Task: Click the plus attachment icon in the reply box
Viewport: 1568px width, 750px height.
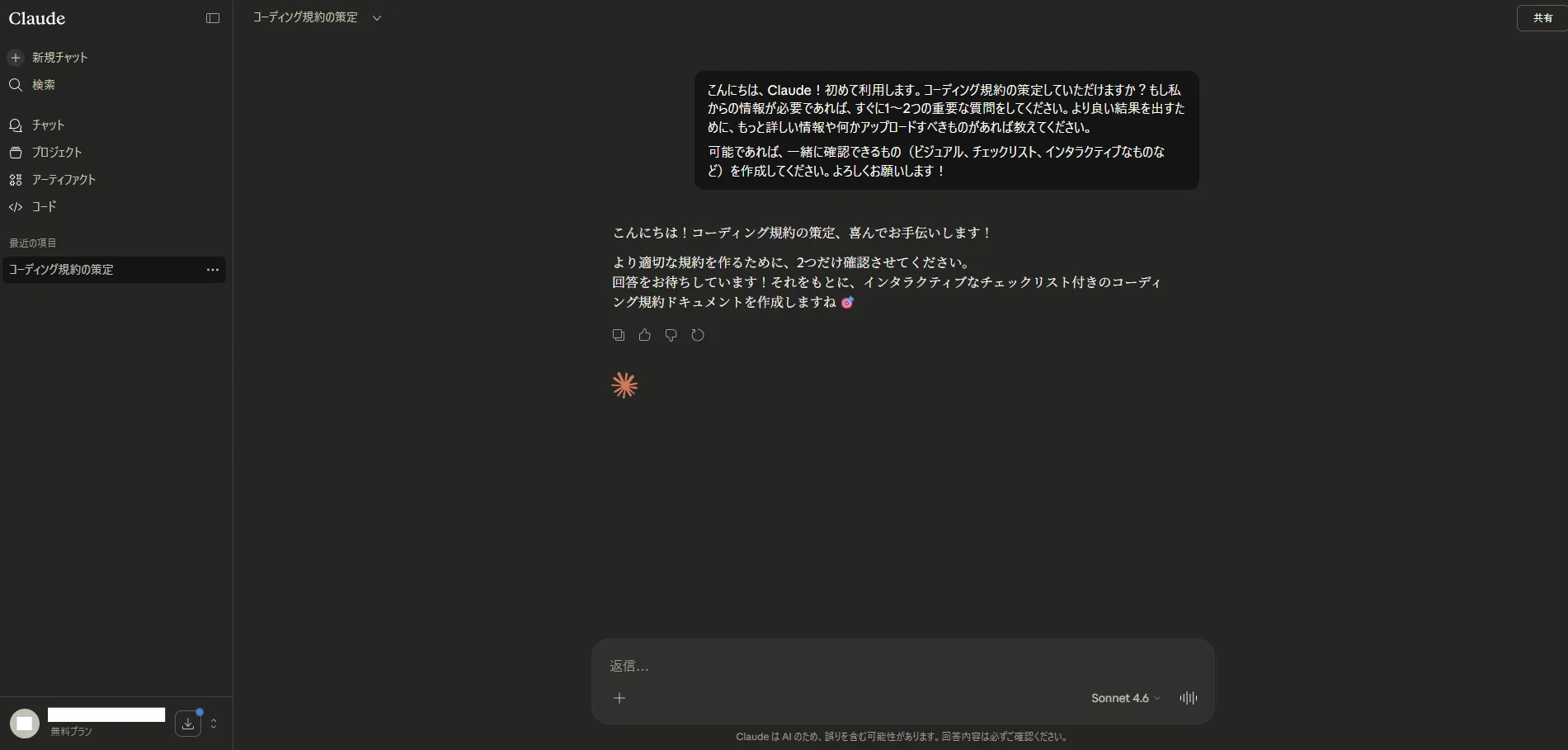Action: [x=619, y=698]
